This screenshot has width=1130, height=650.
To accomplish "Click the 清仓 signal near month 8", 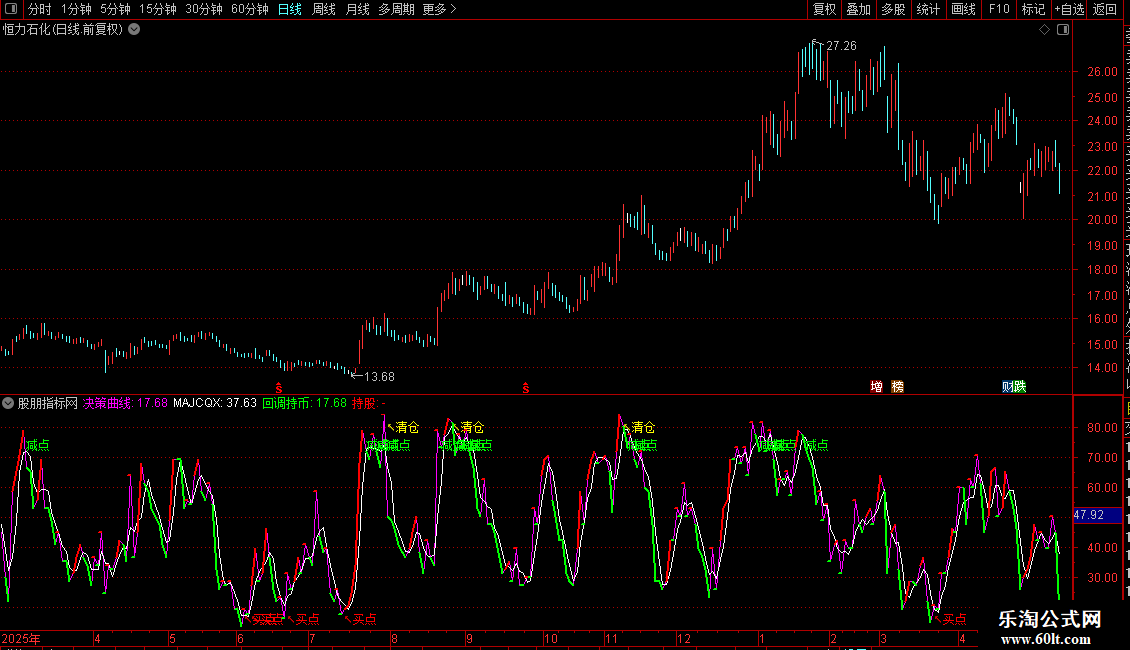I will pyautogui.click(x=406, y=427).
